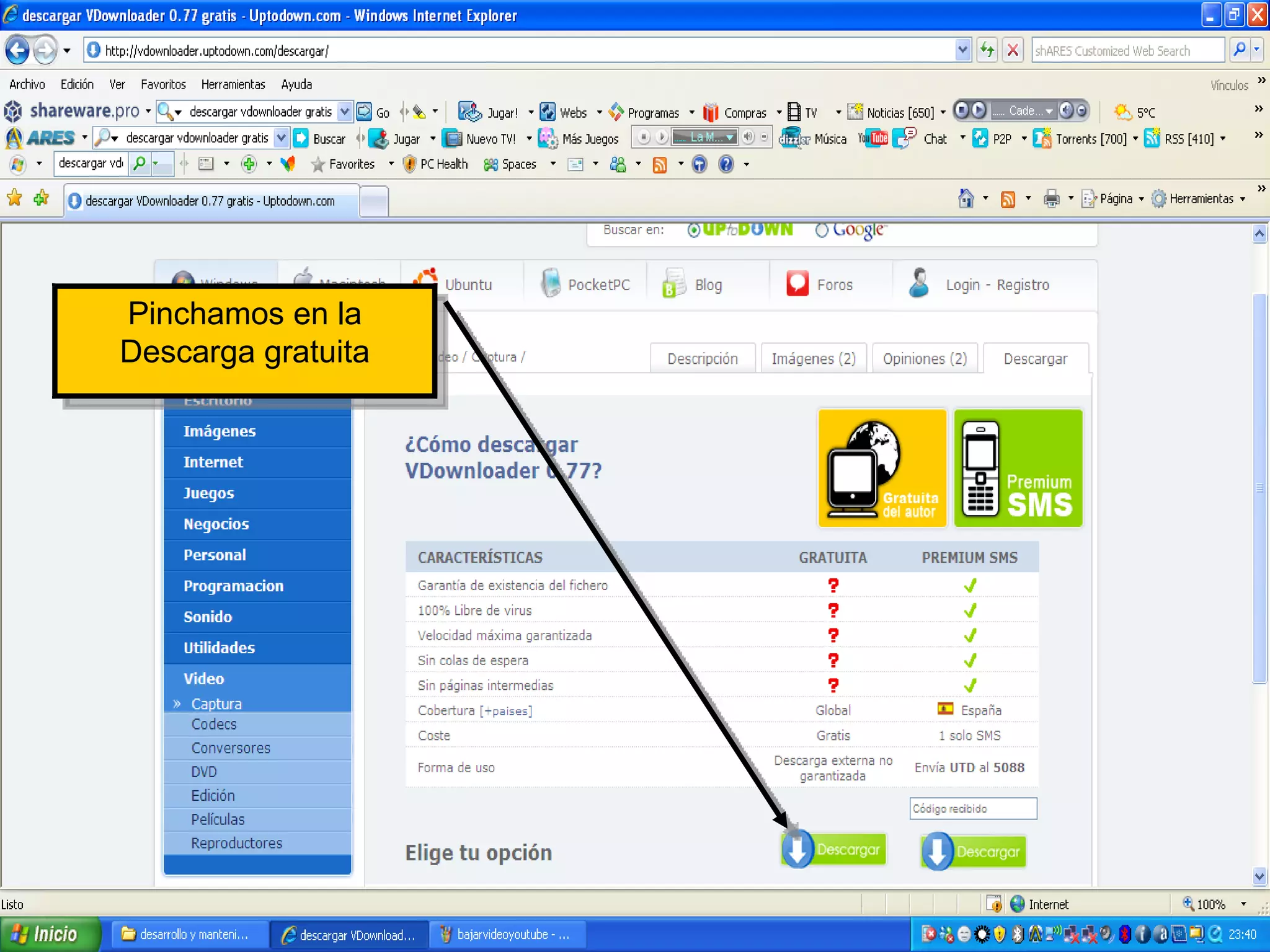Image resolution: width=1270 pixels, height=952 pixels.
Task: Select the Google search radio button
Action: pos(822,230)
